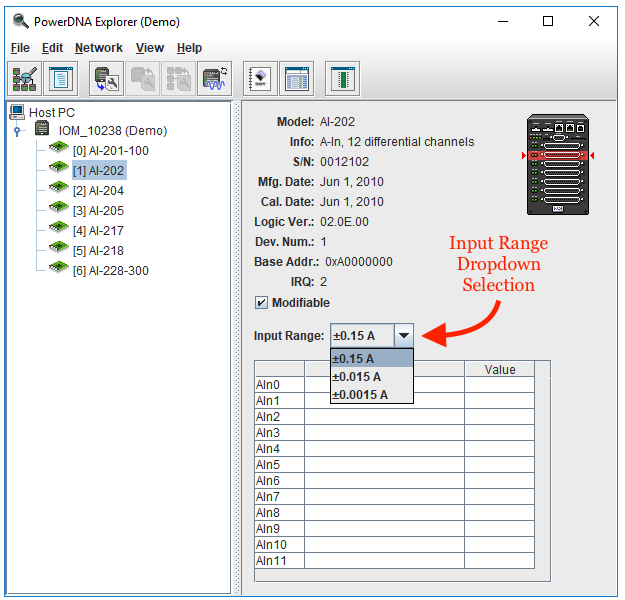Select [5] AI-218 layer
Viewport: 625px width, 600px height.
tap(98, 250)
